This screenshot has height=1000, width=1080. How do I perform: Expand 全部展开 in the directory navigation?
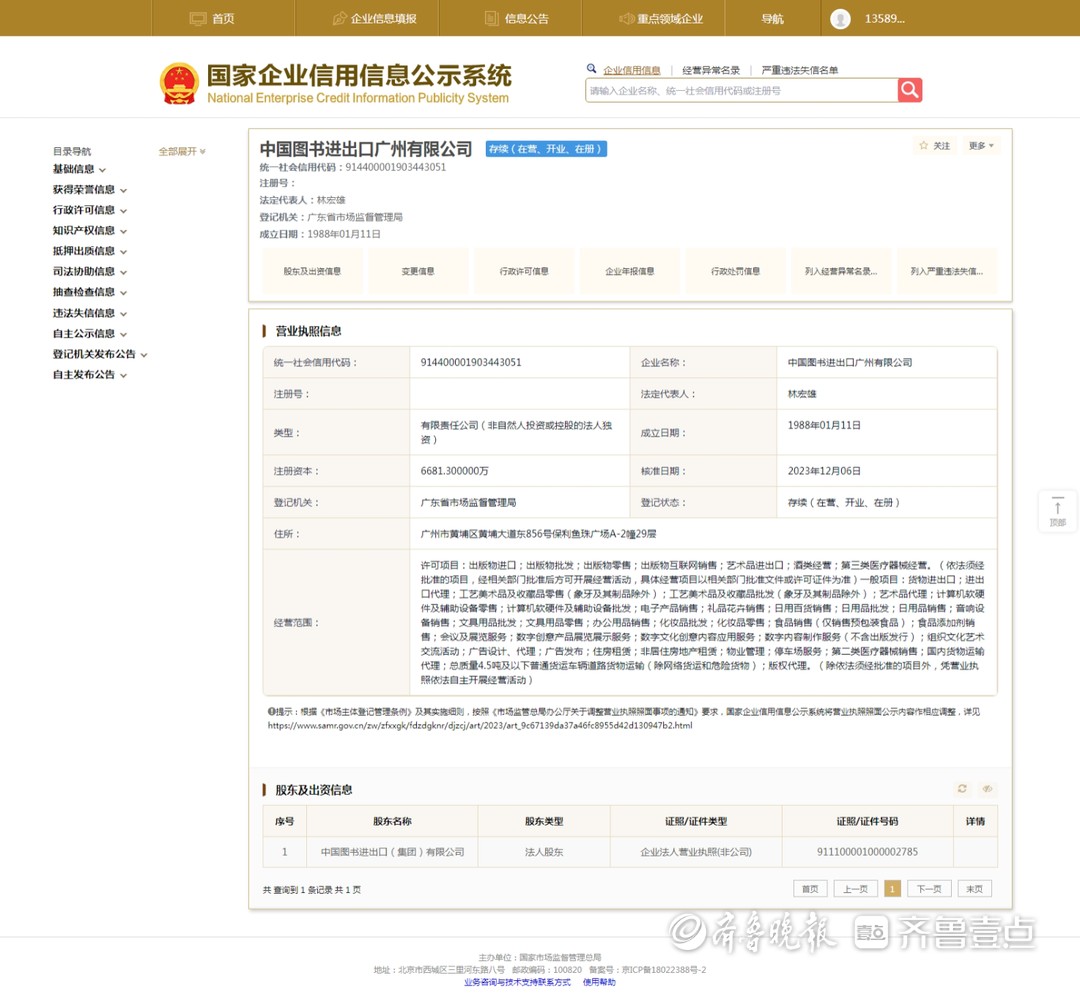pos(182,151)
